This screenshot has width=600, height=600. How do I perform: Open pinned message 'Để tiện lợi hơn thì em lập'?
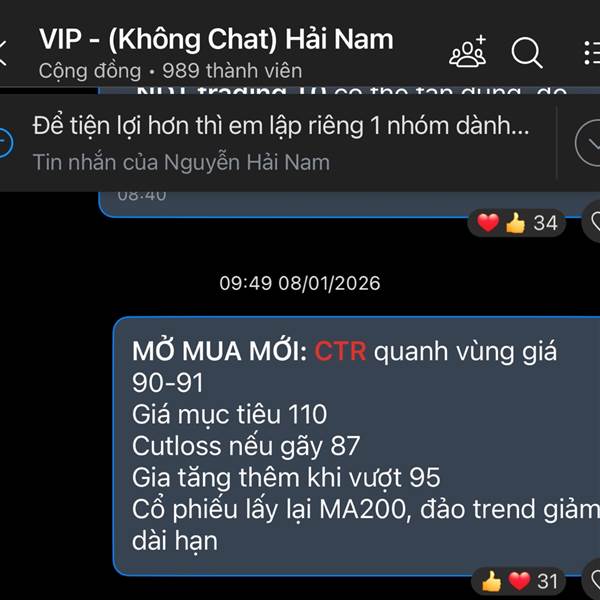[281, 126]
